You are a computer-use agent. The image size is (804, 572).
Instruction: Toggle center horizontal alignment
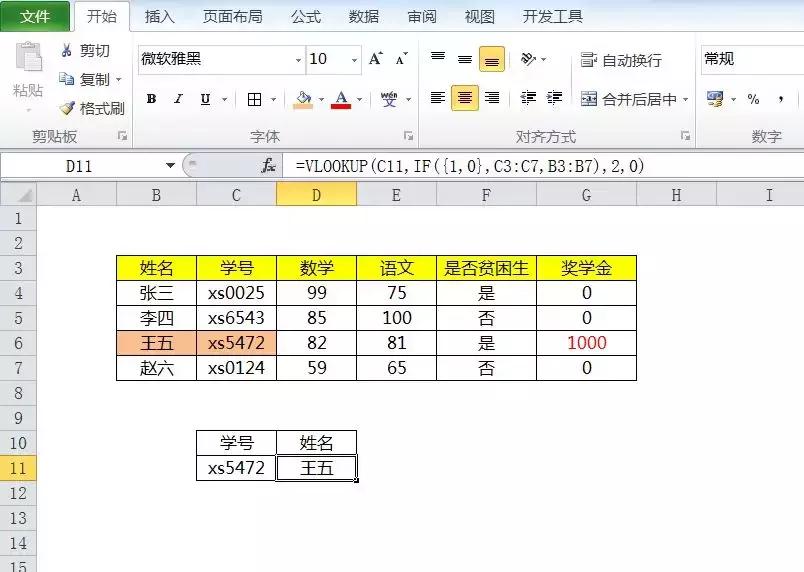click(x=465, y=98)
